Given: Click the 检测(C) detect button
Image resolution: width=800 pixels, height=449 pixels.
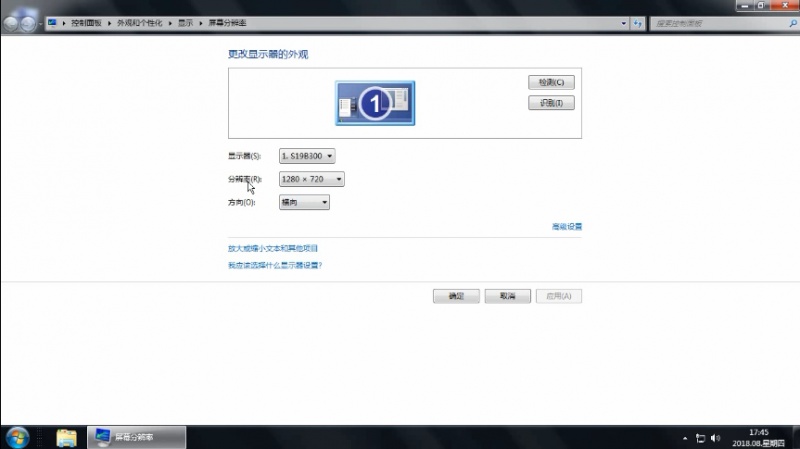Looking at the screenshot, I should (x=551, y=82).
